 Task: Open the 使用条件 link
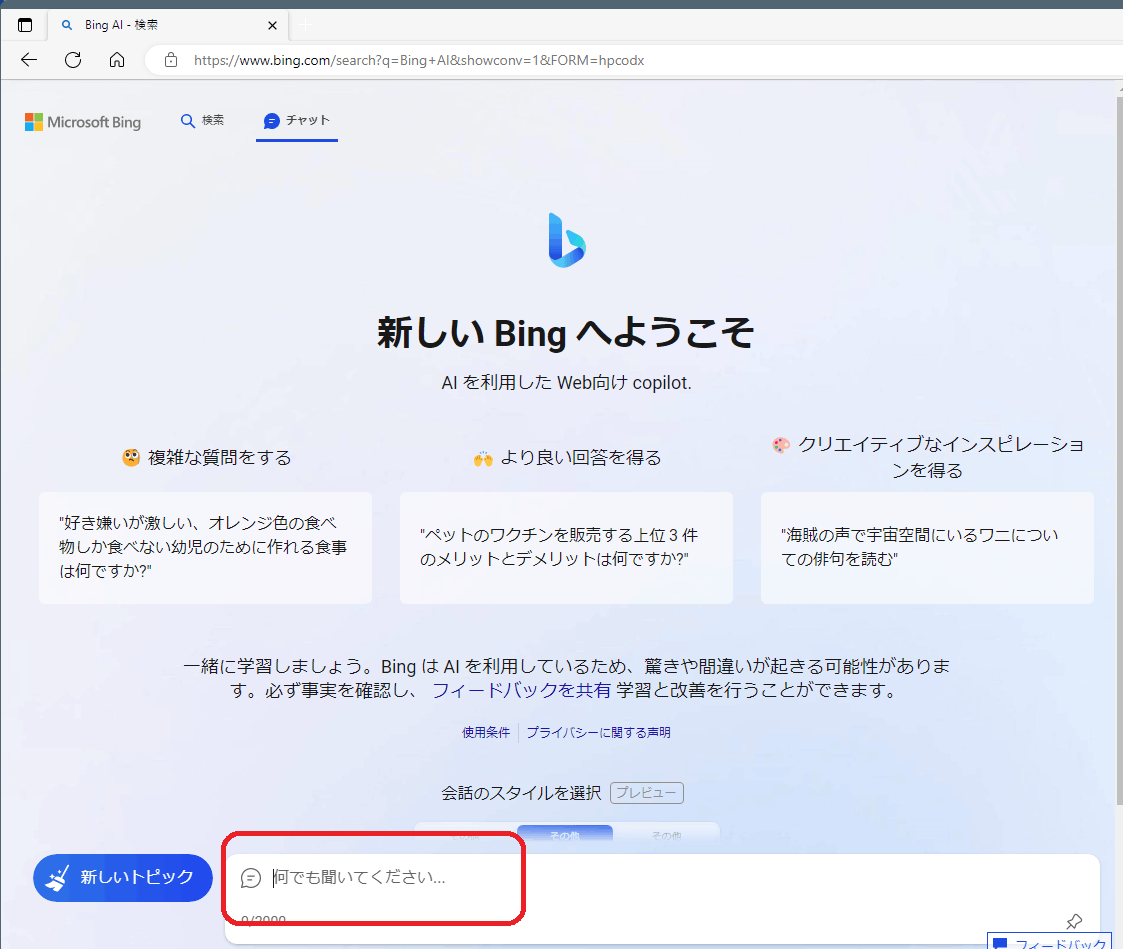(486, 732)
